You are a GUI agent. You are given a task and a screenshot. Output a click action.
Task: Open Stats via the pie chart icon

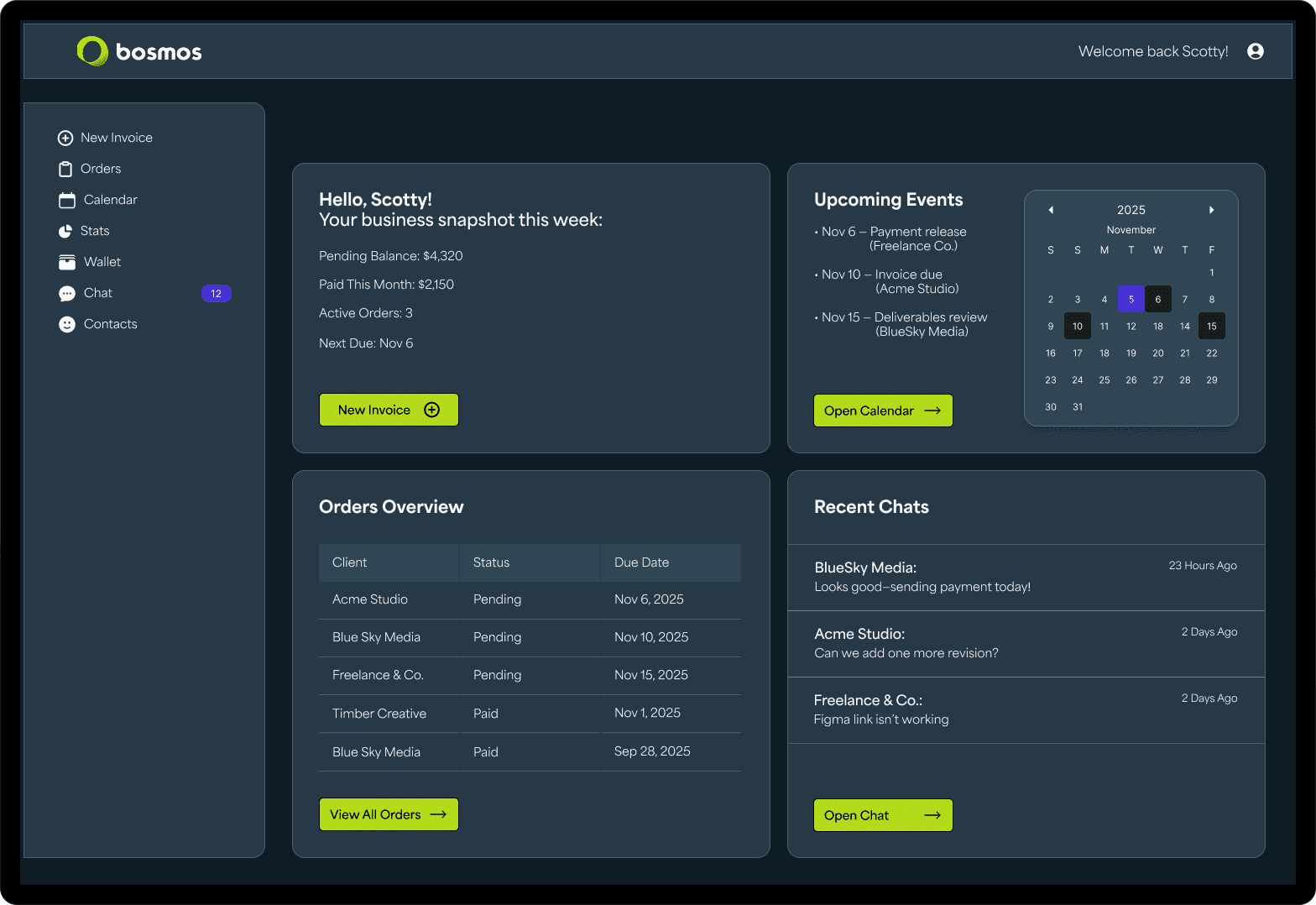tap(65, 231)
